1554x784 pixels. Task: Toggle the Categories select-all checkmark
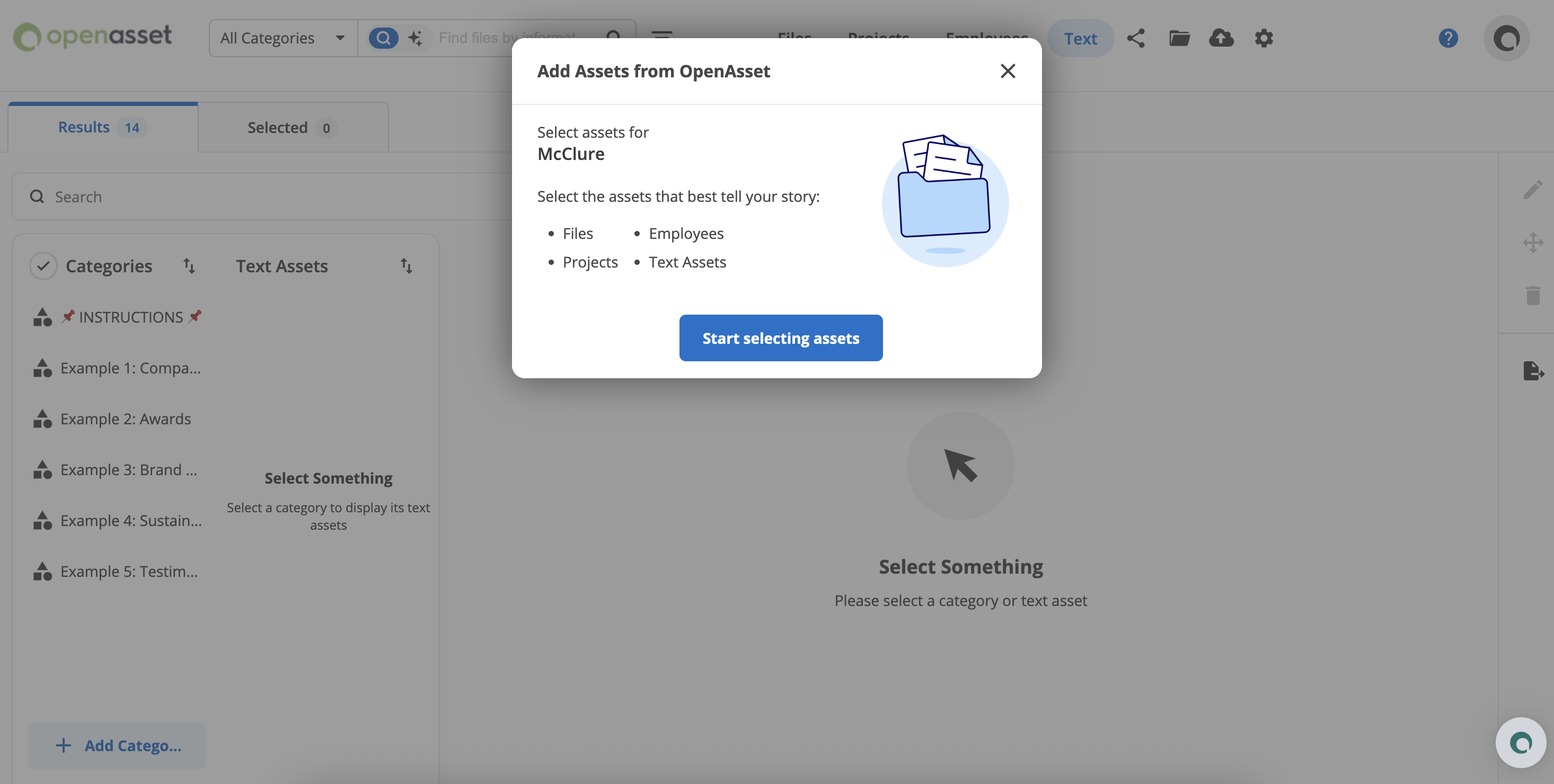[x=43, y=266]
